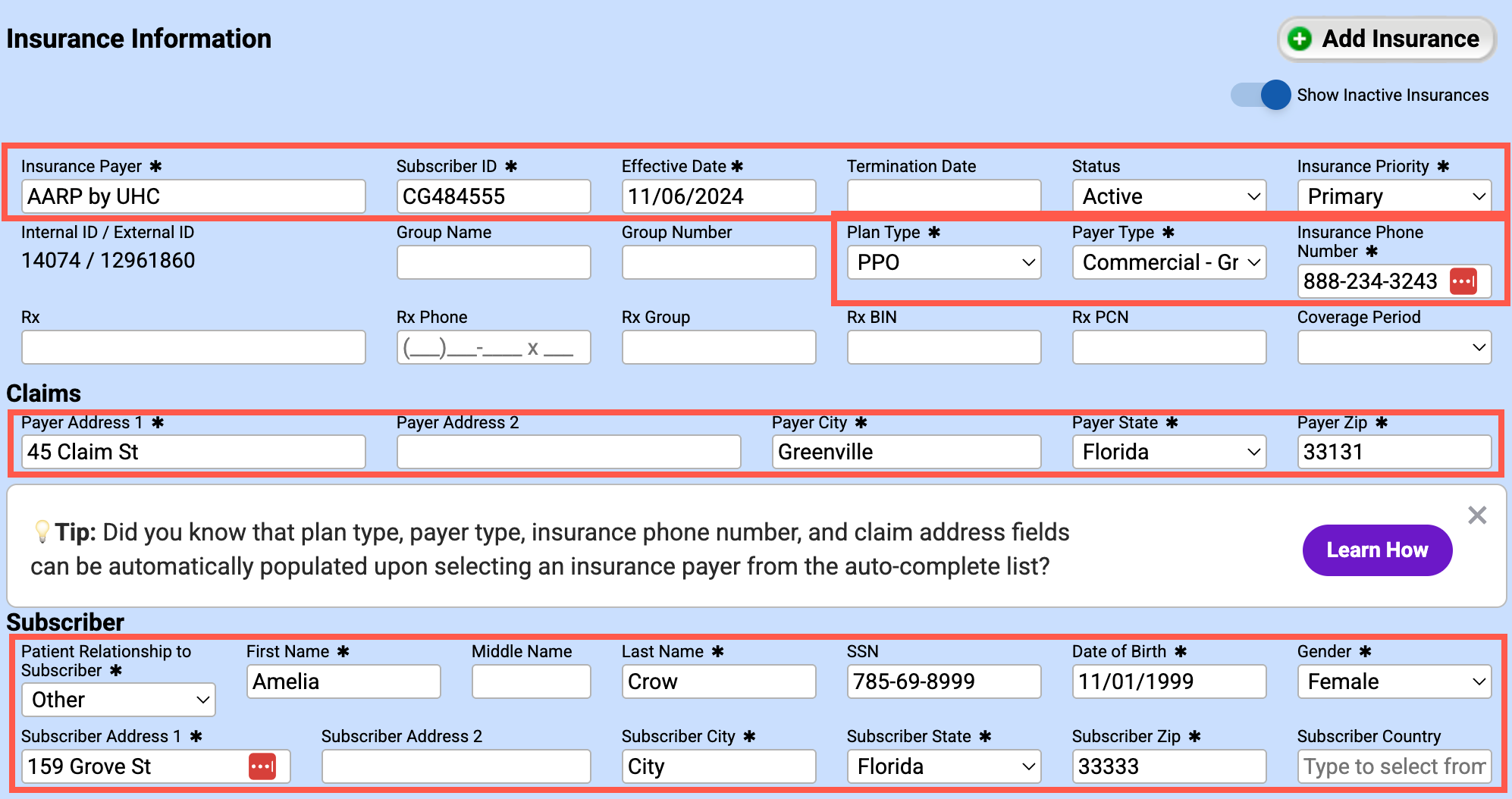
Task: Dismiss the tip banner with the X
Action: click(1476, 515)
